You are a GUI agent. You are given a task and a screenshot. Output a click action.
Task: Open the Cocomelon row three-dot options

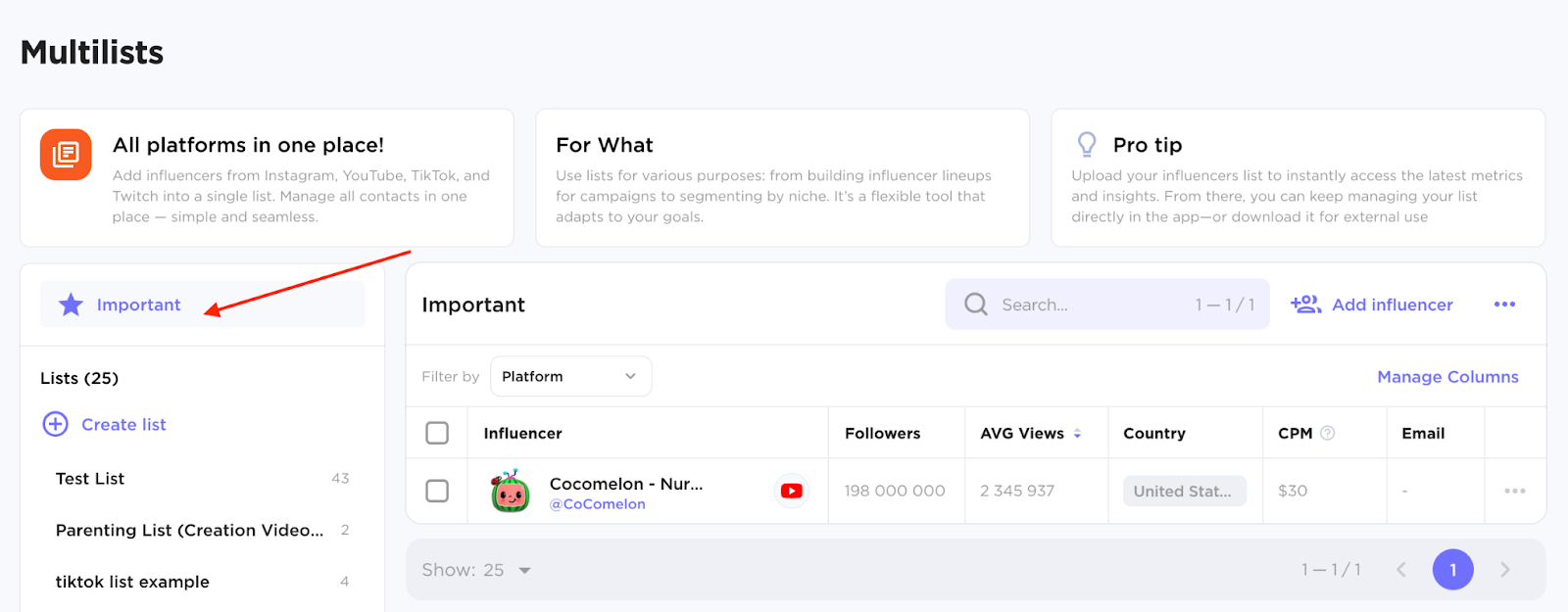tap(1514, 491)
